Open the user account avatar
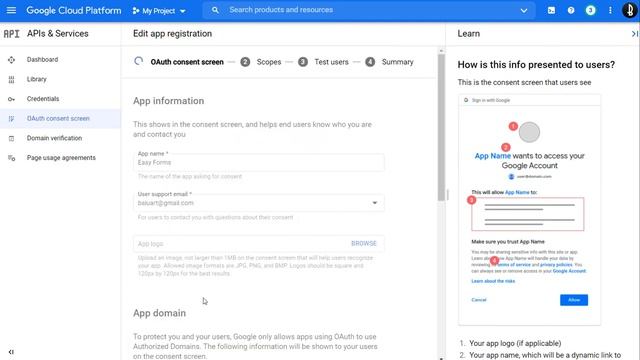640x360 pixels. pos(630,10)
